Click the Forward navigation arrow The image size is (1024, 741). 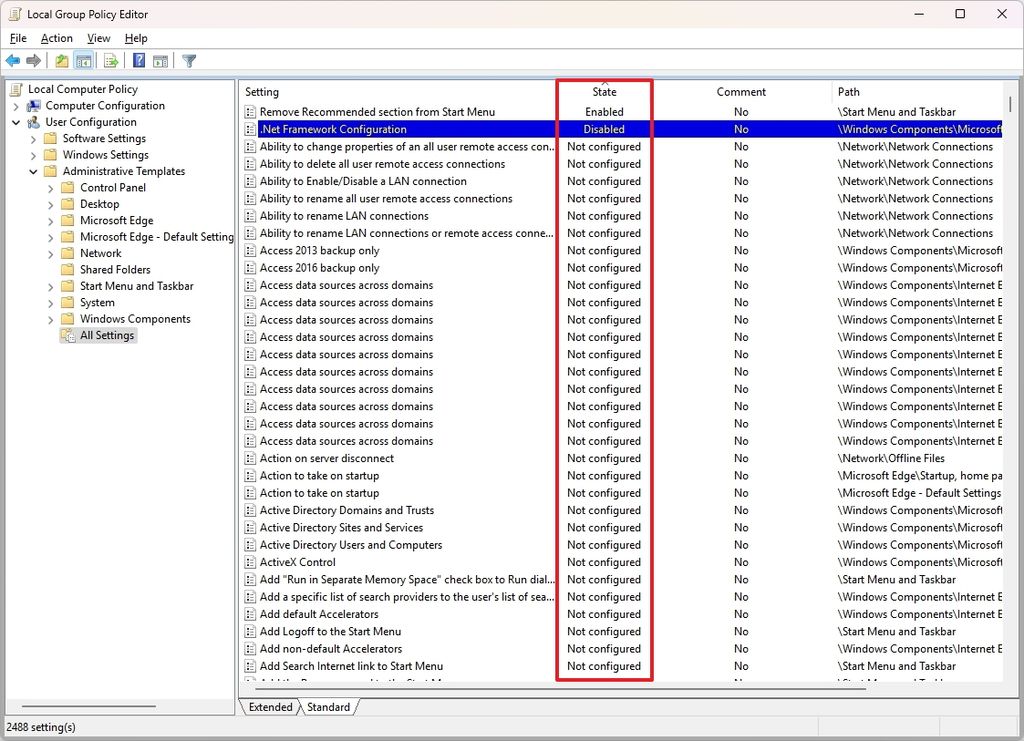[33, 60]
